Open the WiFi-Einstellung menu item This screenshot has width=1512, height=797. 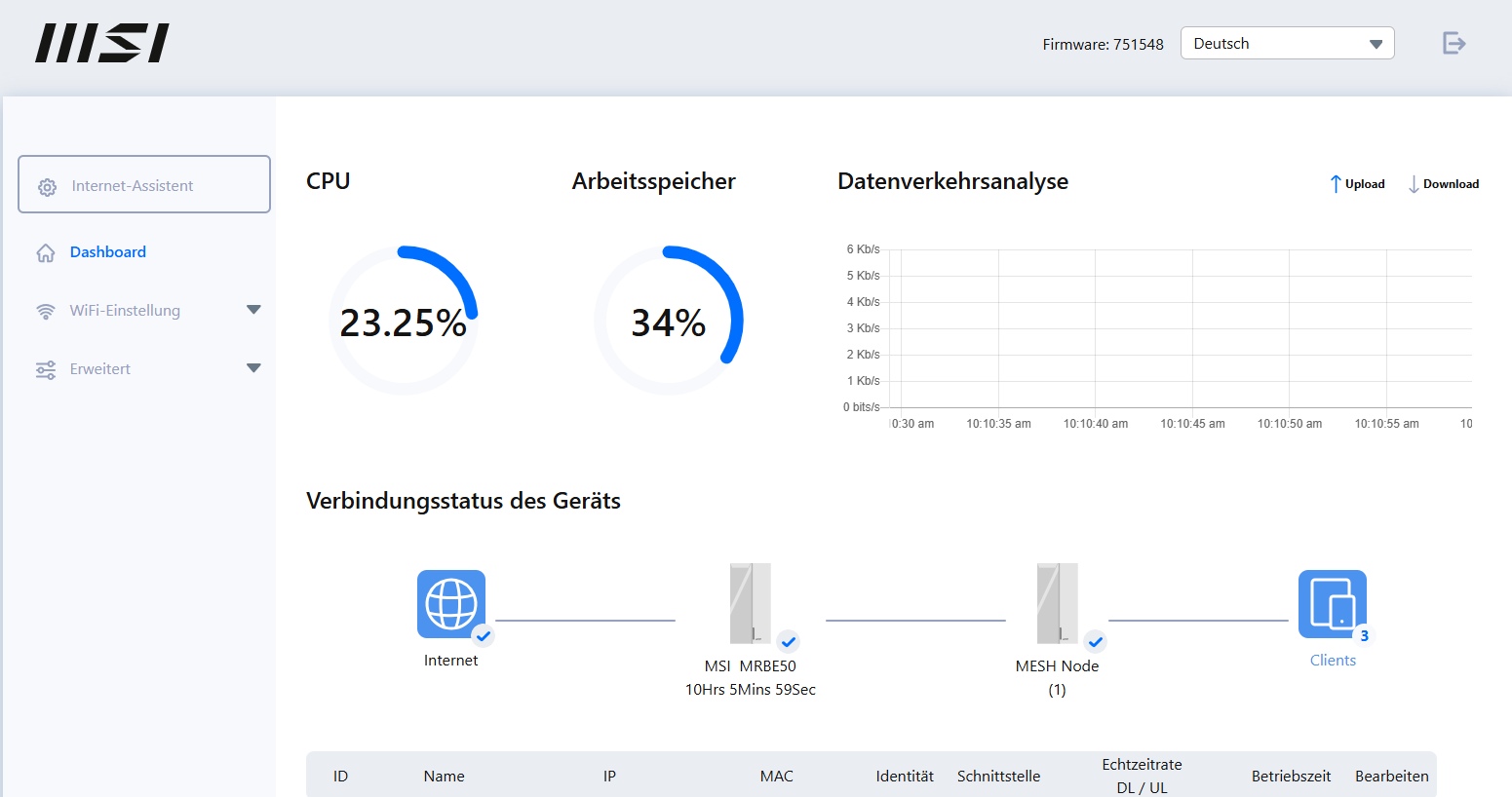(125, 311)
